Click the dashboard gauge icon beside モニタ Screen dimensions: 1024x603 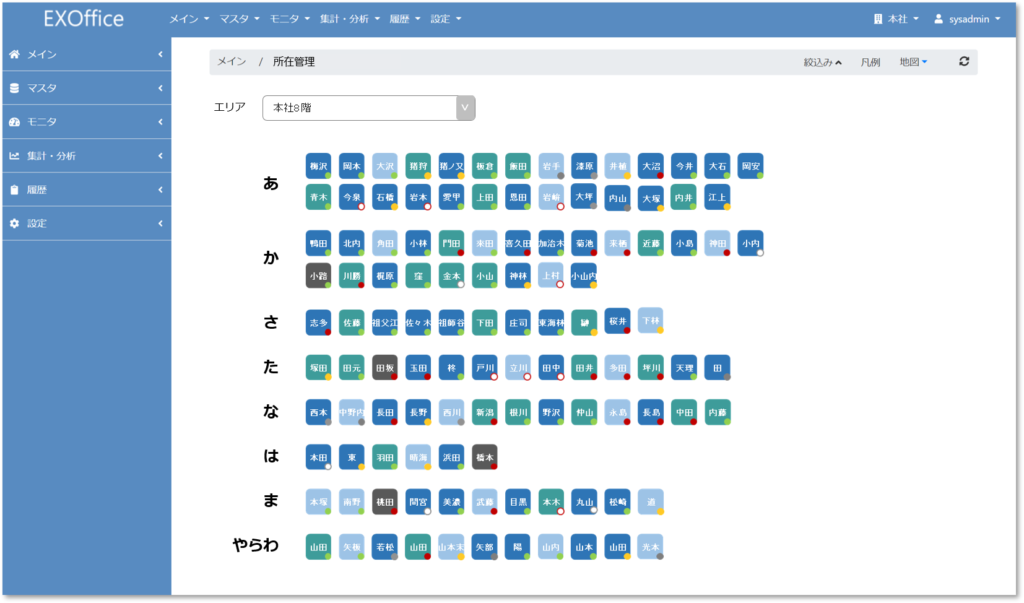[14, 122]
